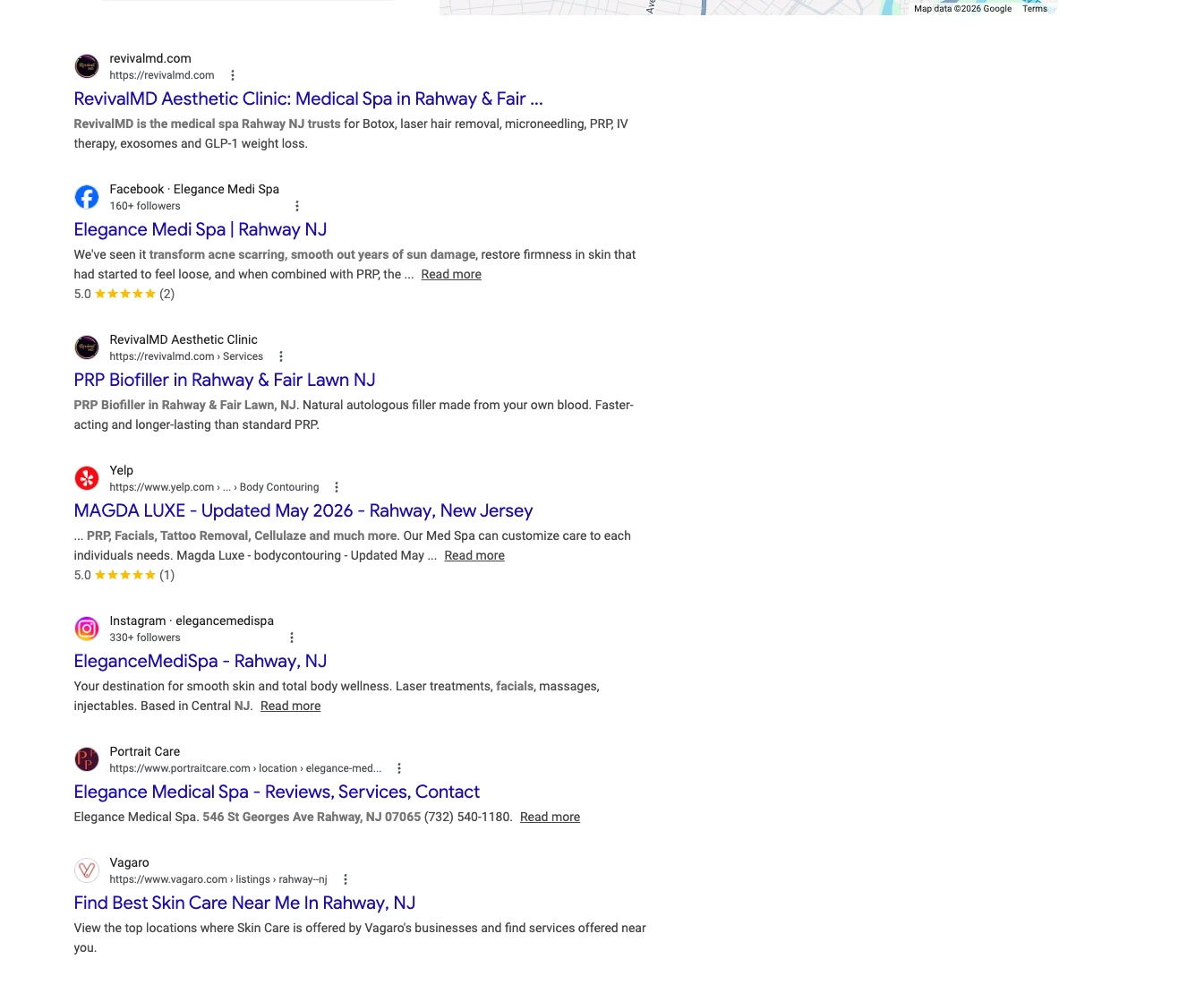
Task: Click the 330+ followers text
Action: [x=145, y=638]
